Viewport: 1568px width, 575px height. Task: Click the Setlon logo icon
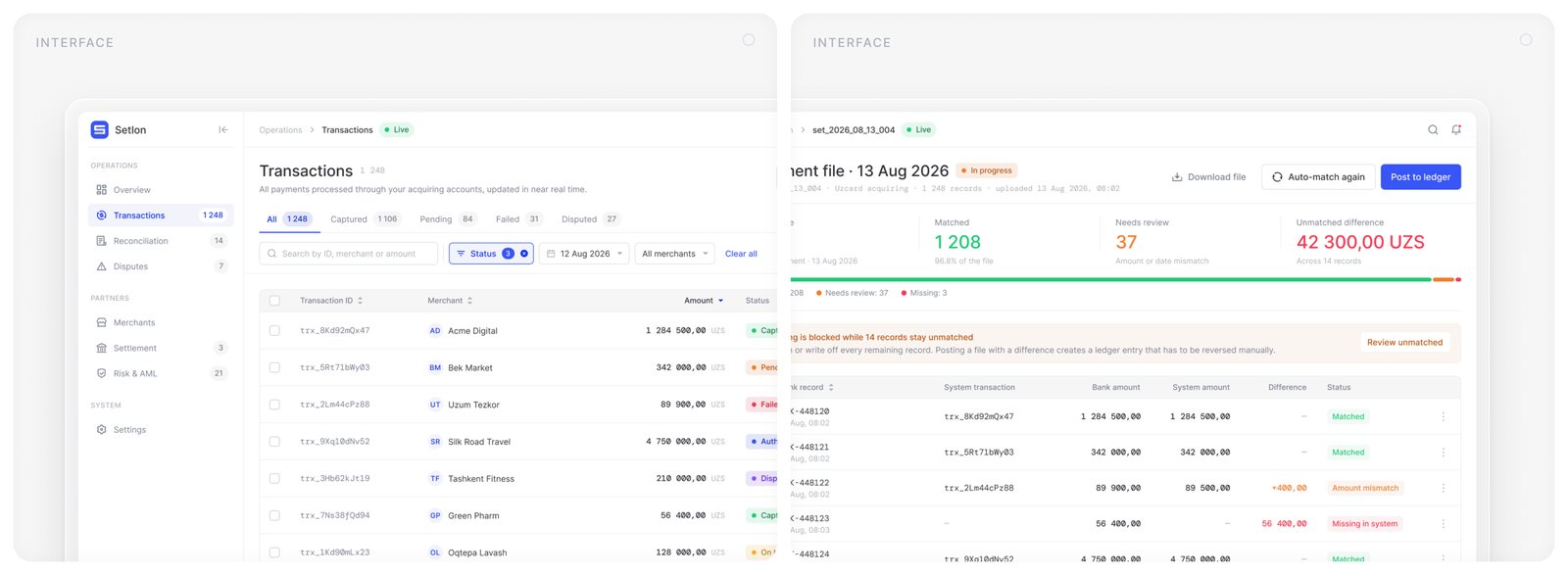click(x=99, y=129)
